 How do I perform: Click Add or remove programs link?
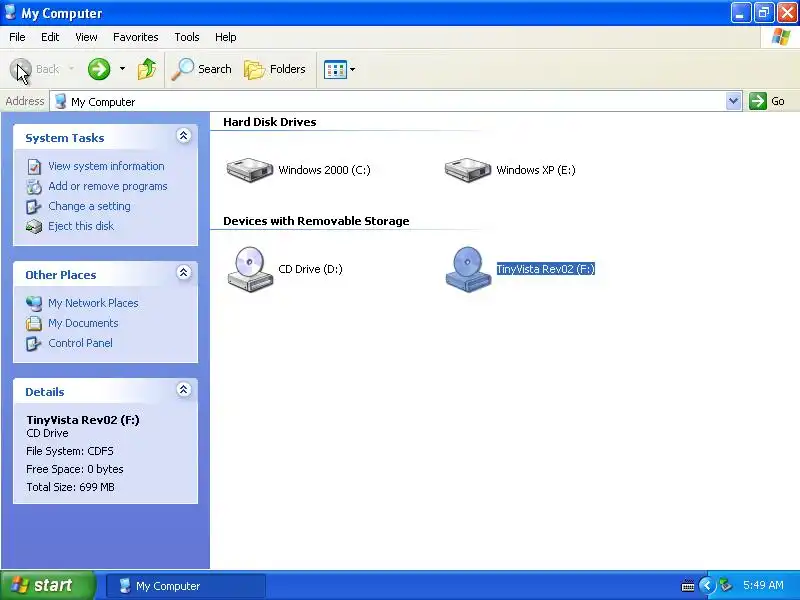(x=108, y=186)
